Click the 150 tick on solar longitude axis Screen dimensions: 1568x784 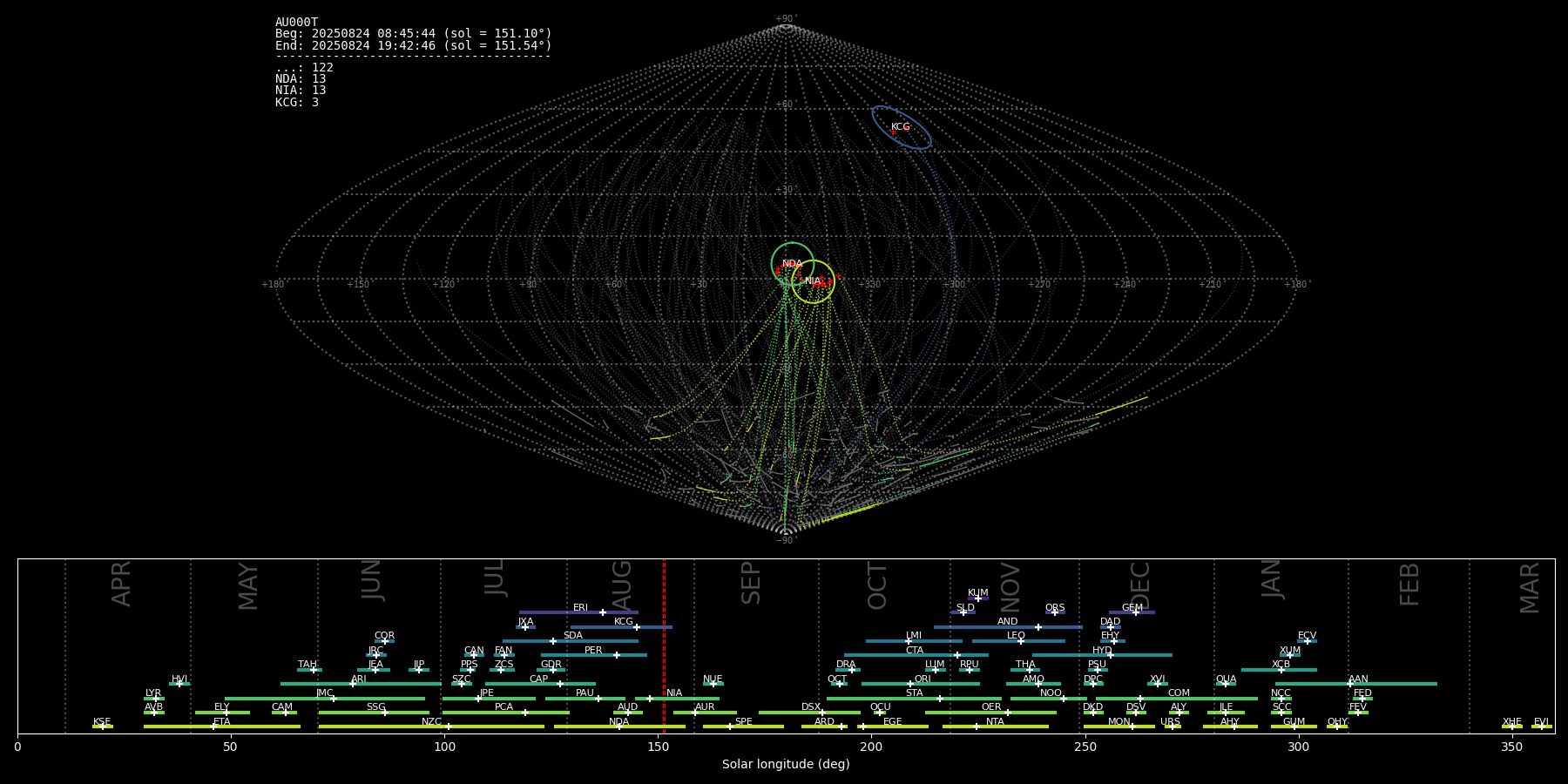tap(658, 747)
